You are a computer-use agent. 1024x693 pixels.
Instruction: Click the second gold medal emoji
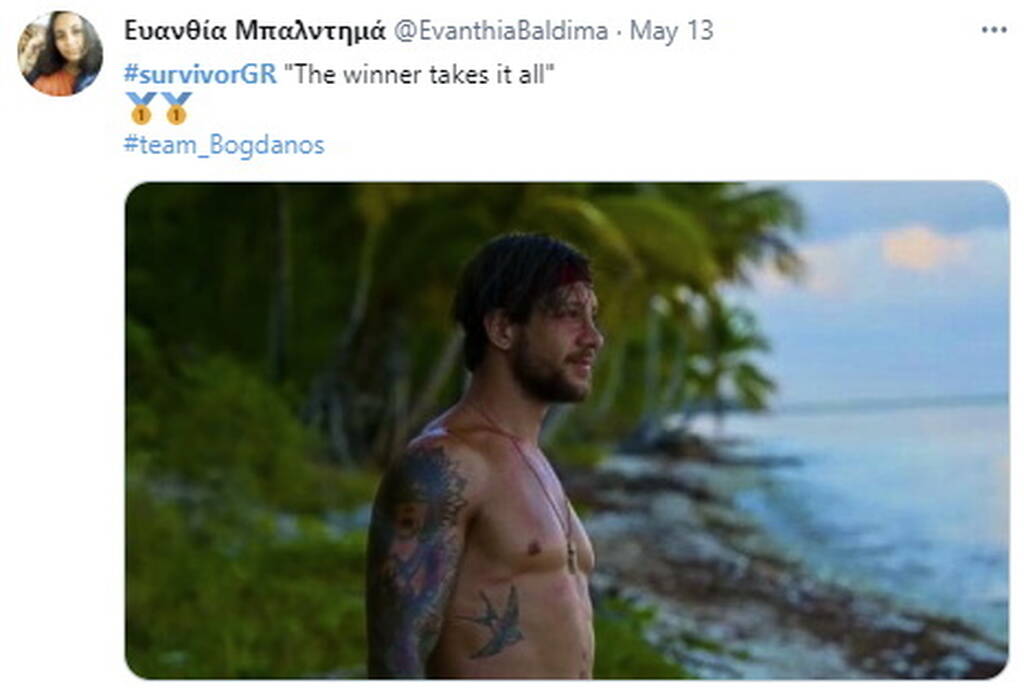click(x=176, y=108)
